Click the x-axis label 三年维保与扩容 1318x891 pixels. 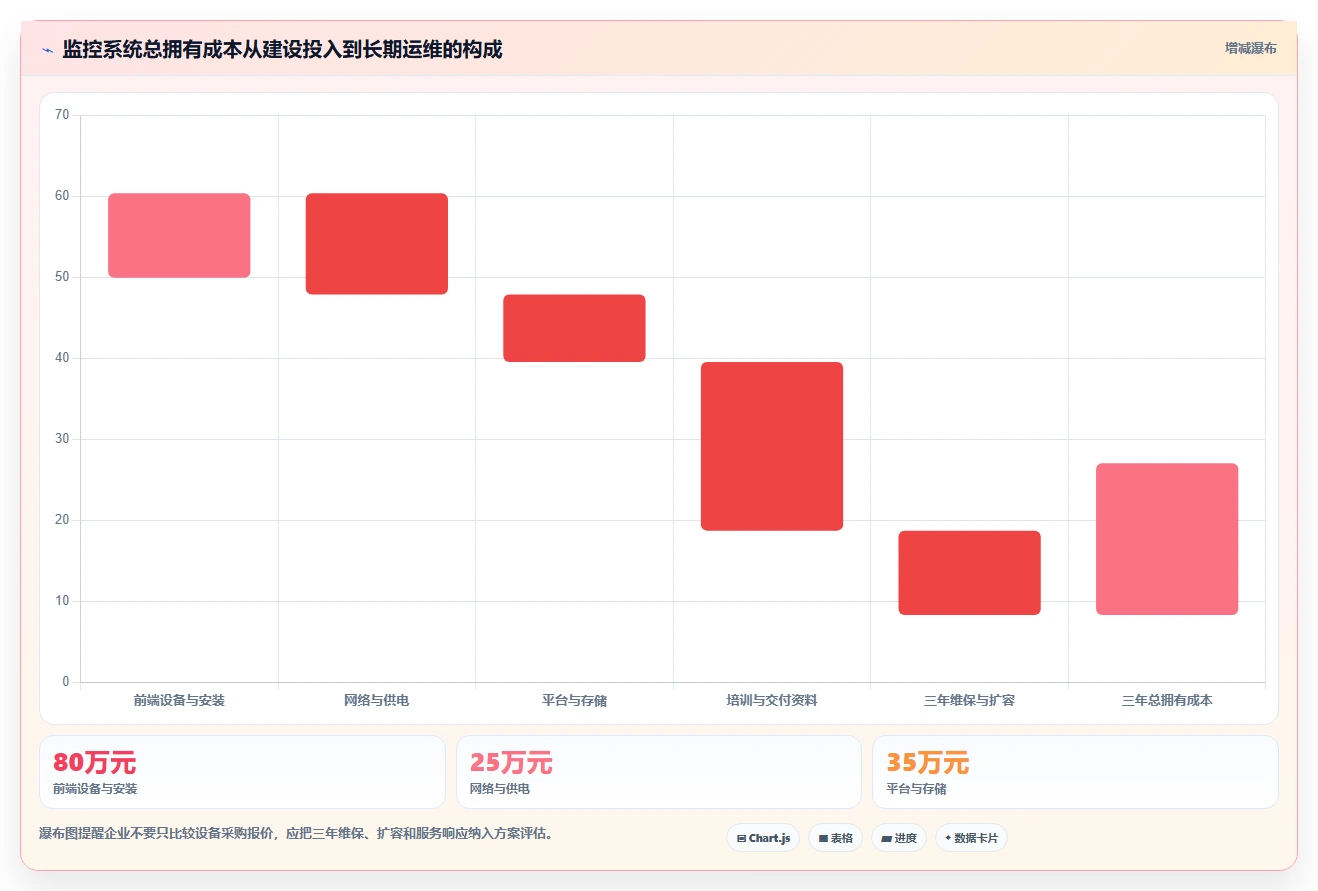[969, 700]
